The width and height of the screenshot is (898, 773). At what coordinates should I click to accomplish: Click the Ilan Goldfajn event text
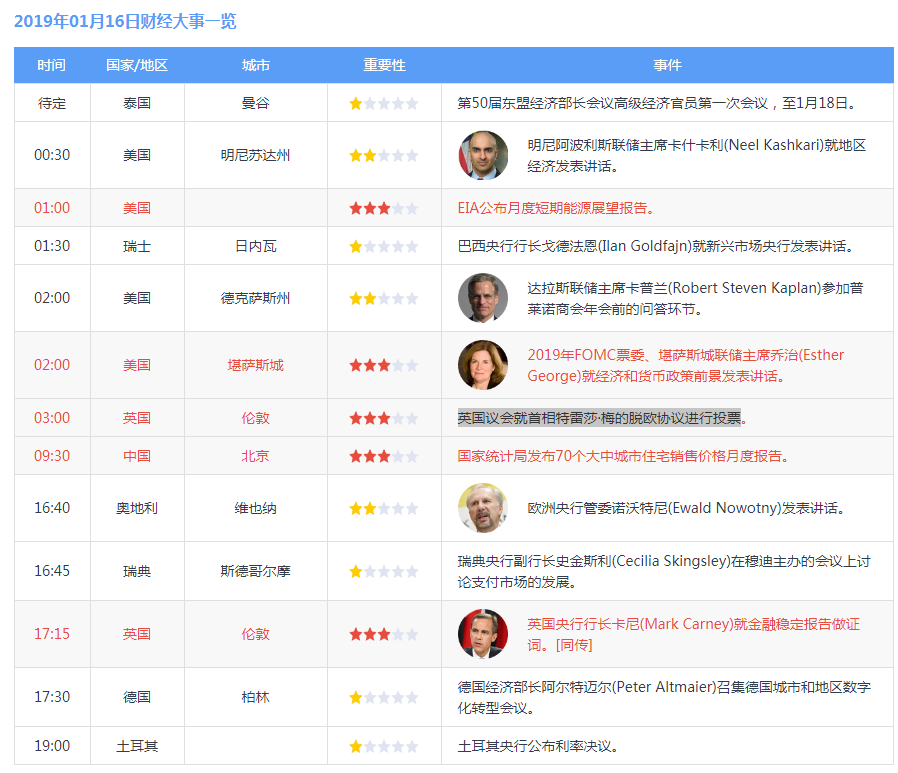pyautogui.click(x=656, y=246)
